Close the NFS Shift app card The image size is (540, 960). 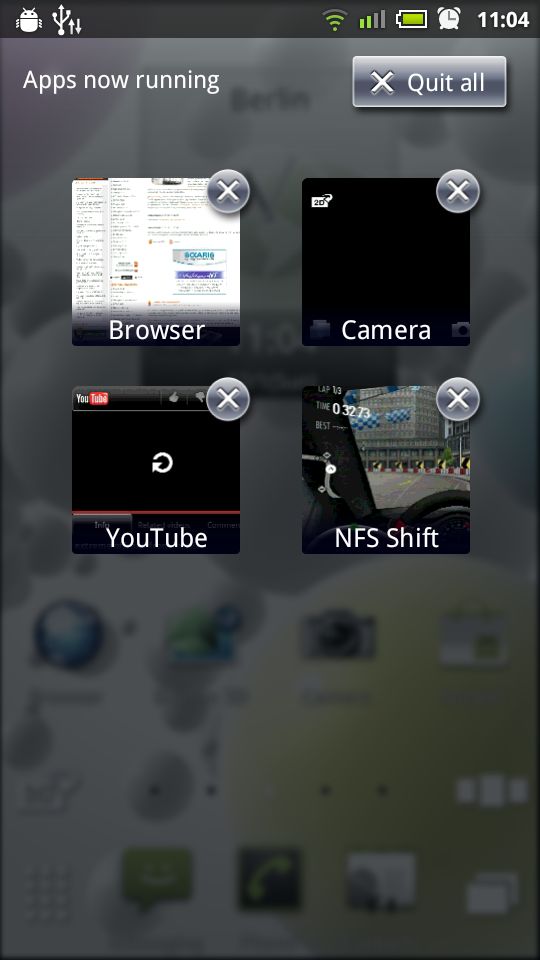point(458,399)
